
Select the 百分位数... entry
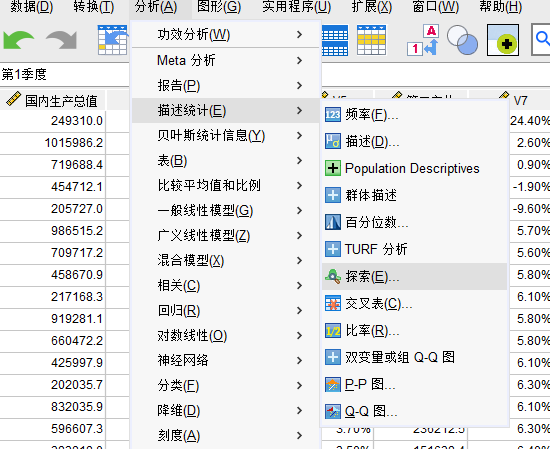(x=415, y=222)
